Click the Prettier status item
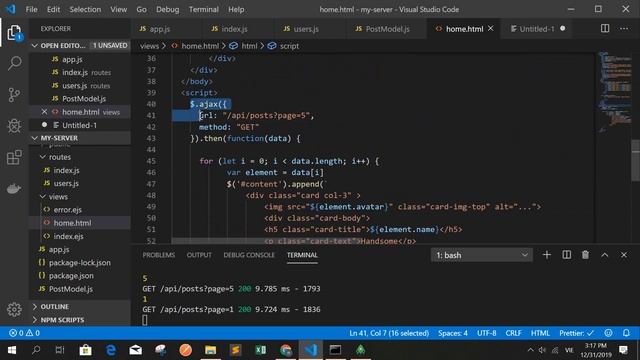 (x=576, y=333)
